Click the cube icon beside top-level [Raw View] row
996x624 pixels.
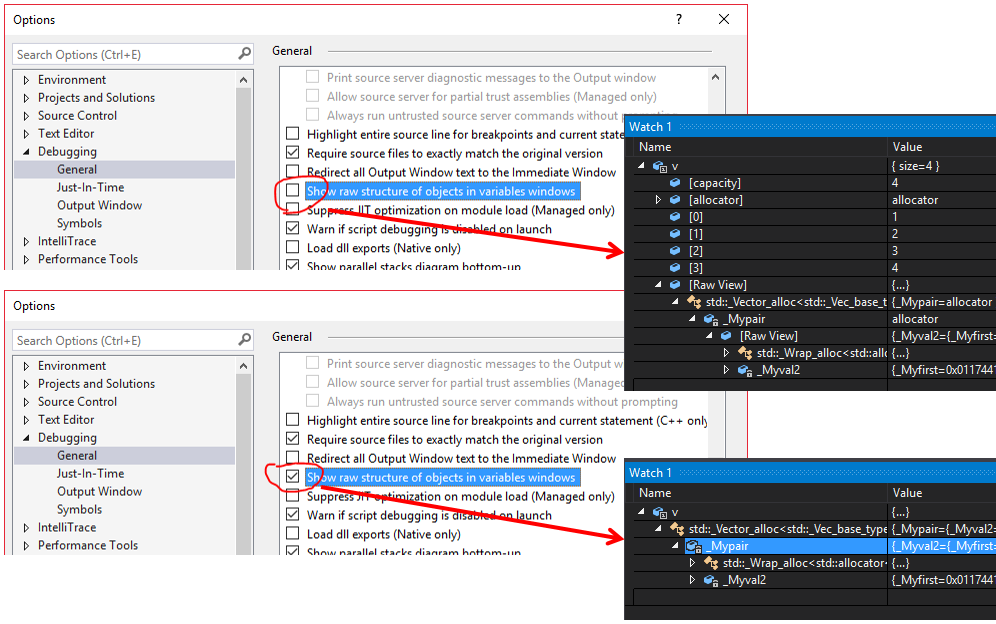(675, 285)
